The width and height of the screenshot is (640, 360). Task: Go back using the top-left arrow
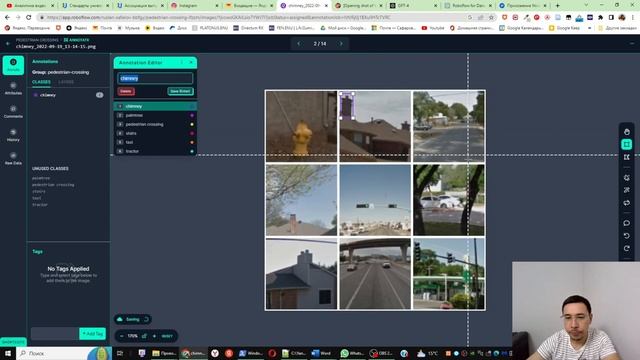coord(8,43)
